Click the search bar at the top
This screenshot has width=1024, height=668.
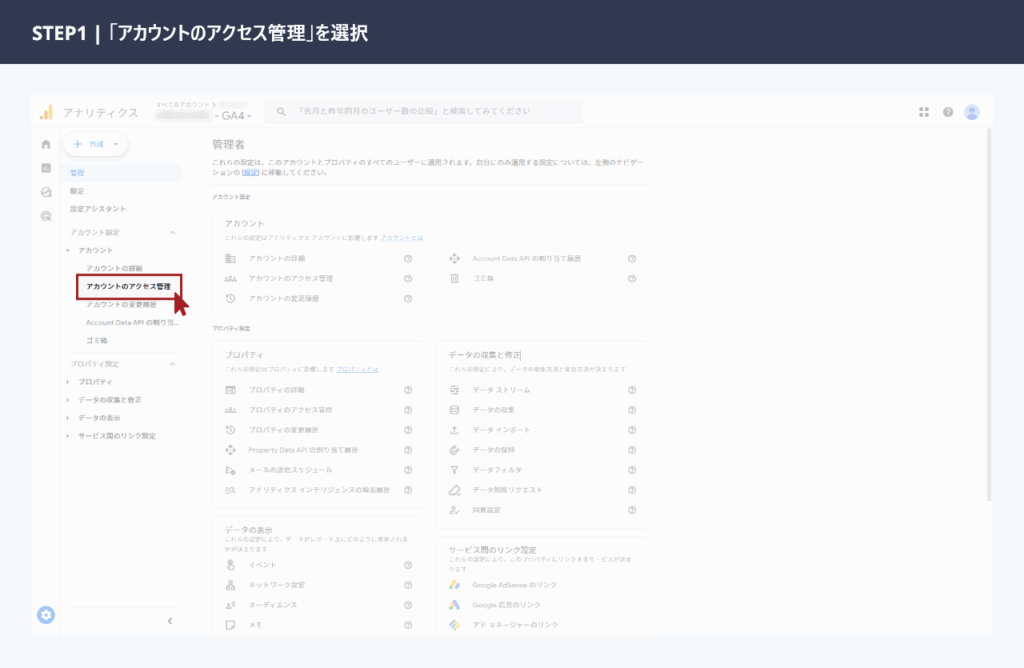click(420, 112)
